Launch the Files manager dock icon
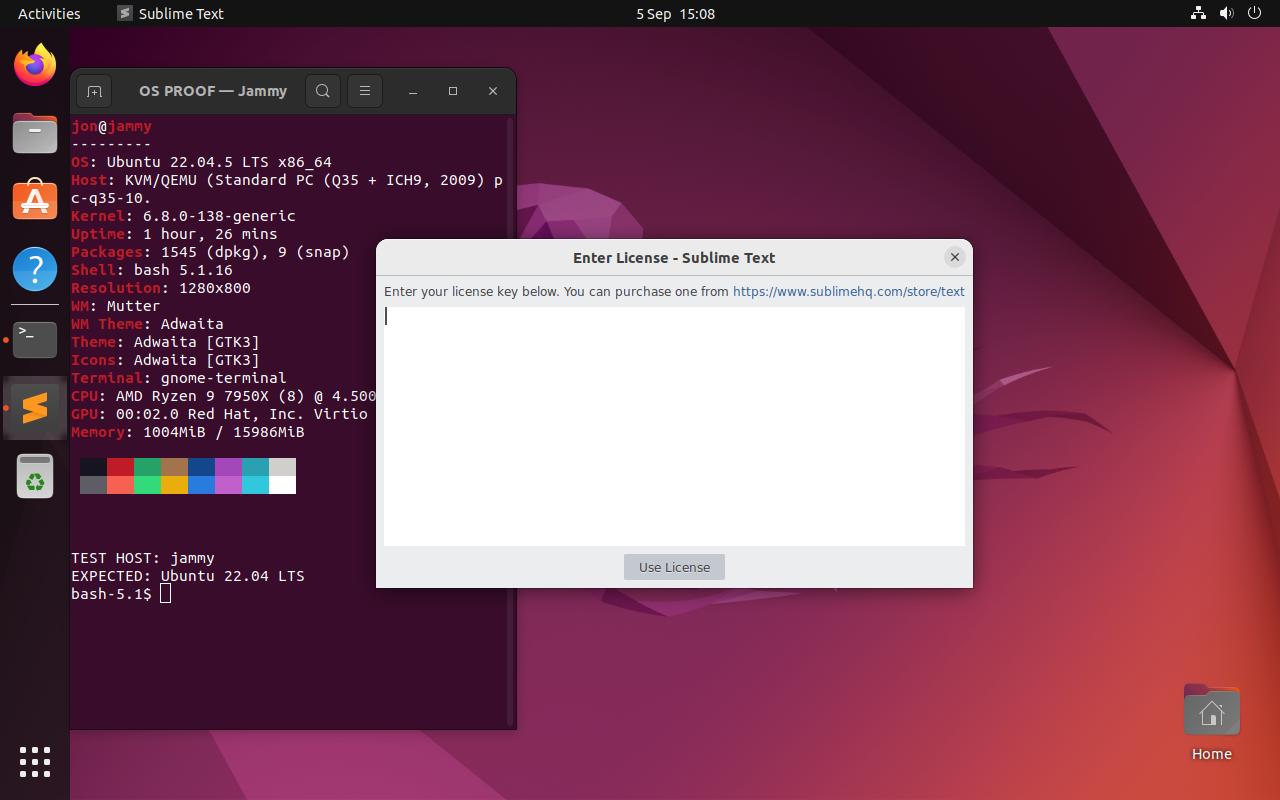The width and height of the screenshot is (1280, 800). click(35, 132)
